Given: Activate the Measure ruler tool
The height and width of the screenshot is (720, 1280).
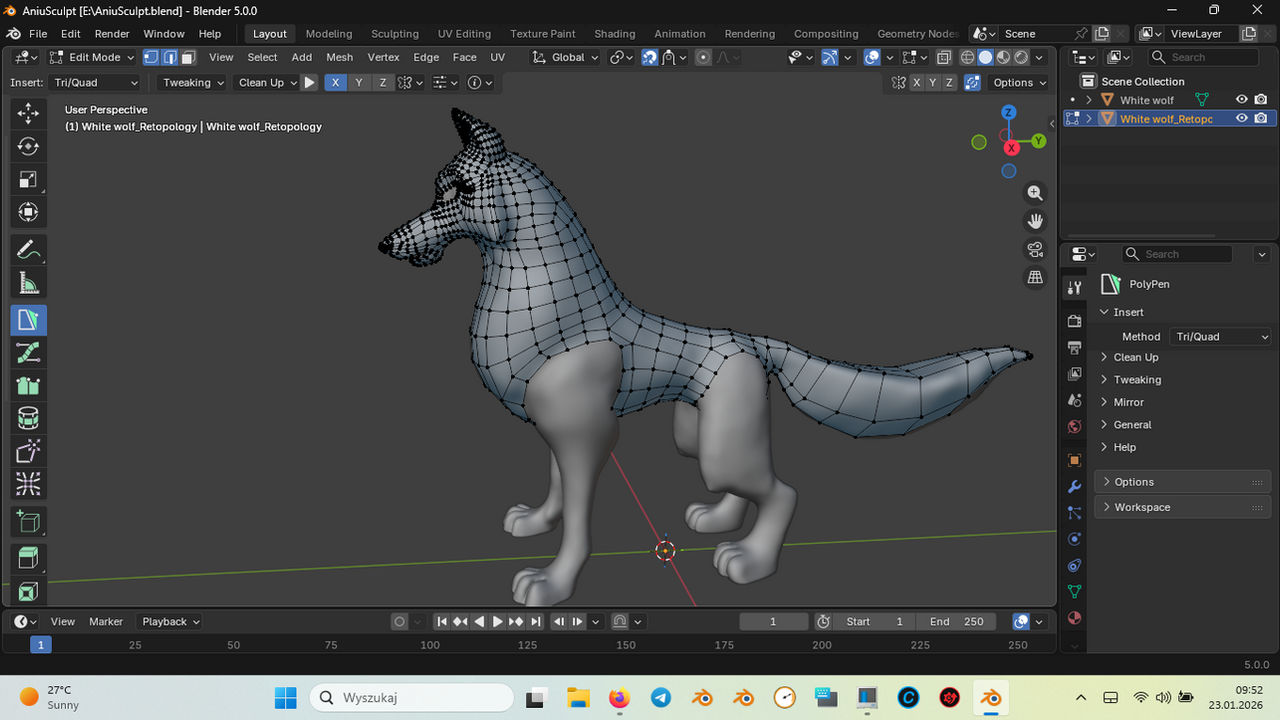Looking at the screenshot, I should pos(28,284).
